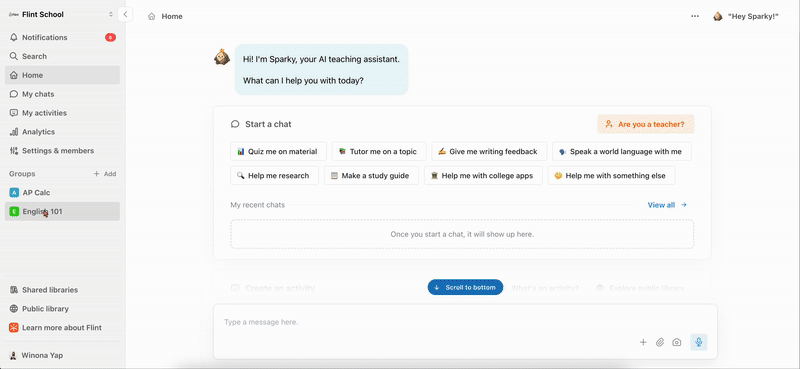Click the Home breadcrumb icon in header
The image size is (800, 369).
pyautogui.click(x=152, y=16)
